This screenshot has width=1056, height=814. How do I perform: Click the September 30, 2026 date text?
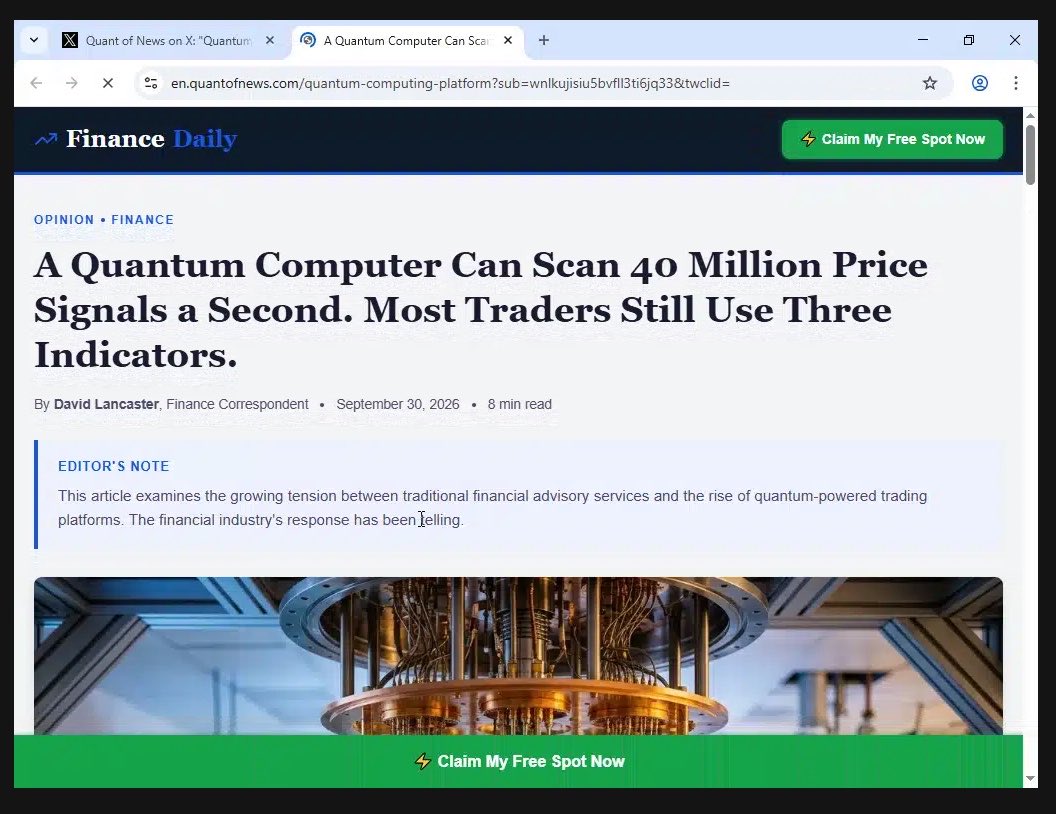click(397, 404)
